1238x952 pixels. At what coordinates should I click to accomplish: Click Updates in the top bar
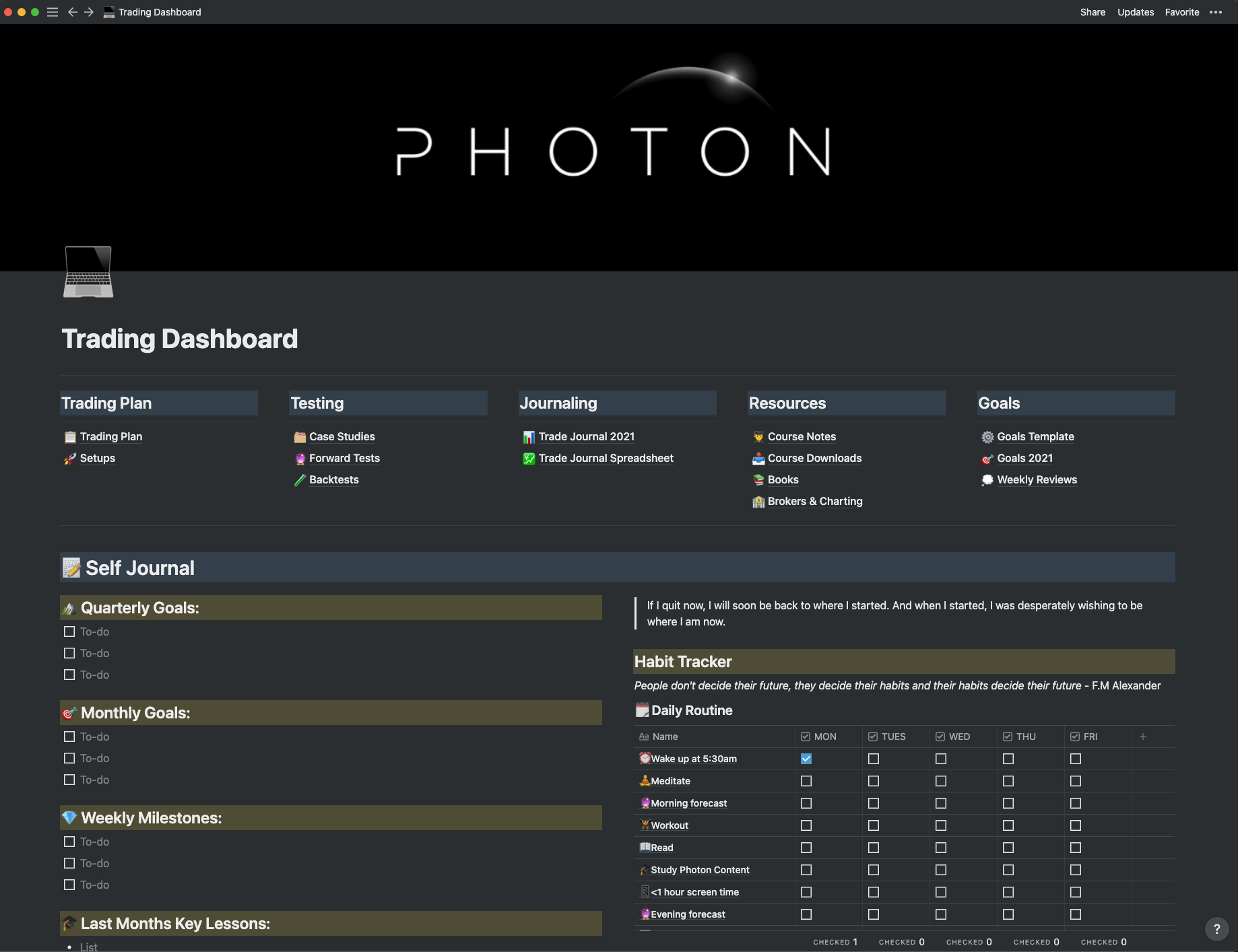(x=1136, y=12)
